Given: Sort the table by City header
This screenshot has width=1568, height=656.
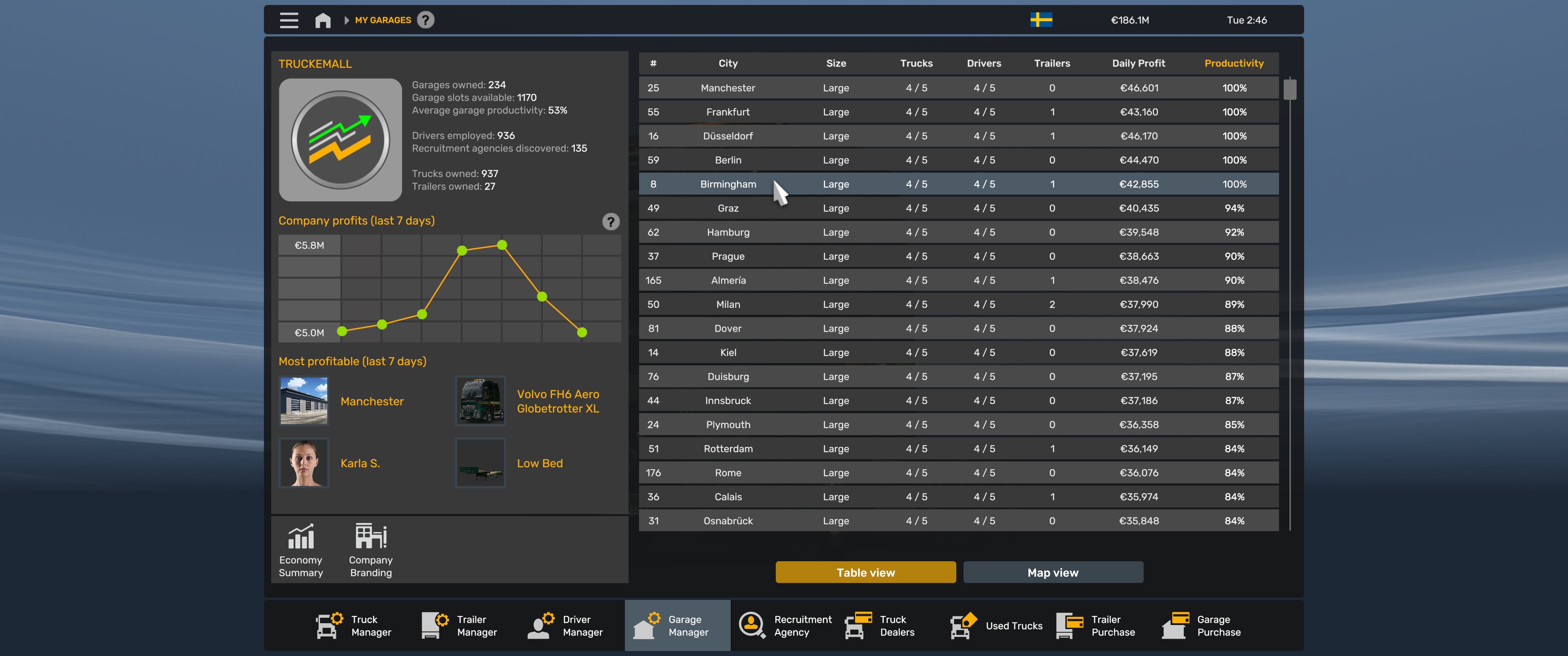Looking at the screenshot, I should (728, 63).
